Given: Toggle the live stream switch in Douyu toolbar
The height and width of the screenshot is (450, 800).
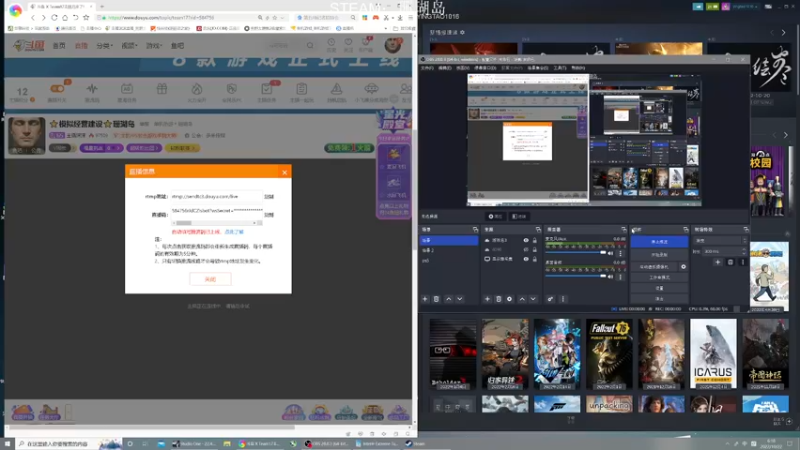Looking at the screenshot, I should click(57, 89).
